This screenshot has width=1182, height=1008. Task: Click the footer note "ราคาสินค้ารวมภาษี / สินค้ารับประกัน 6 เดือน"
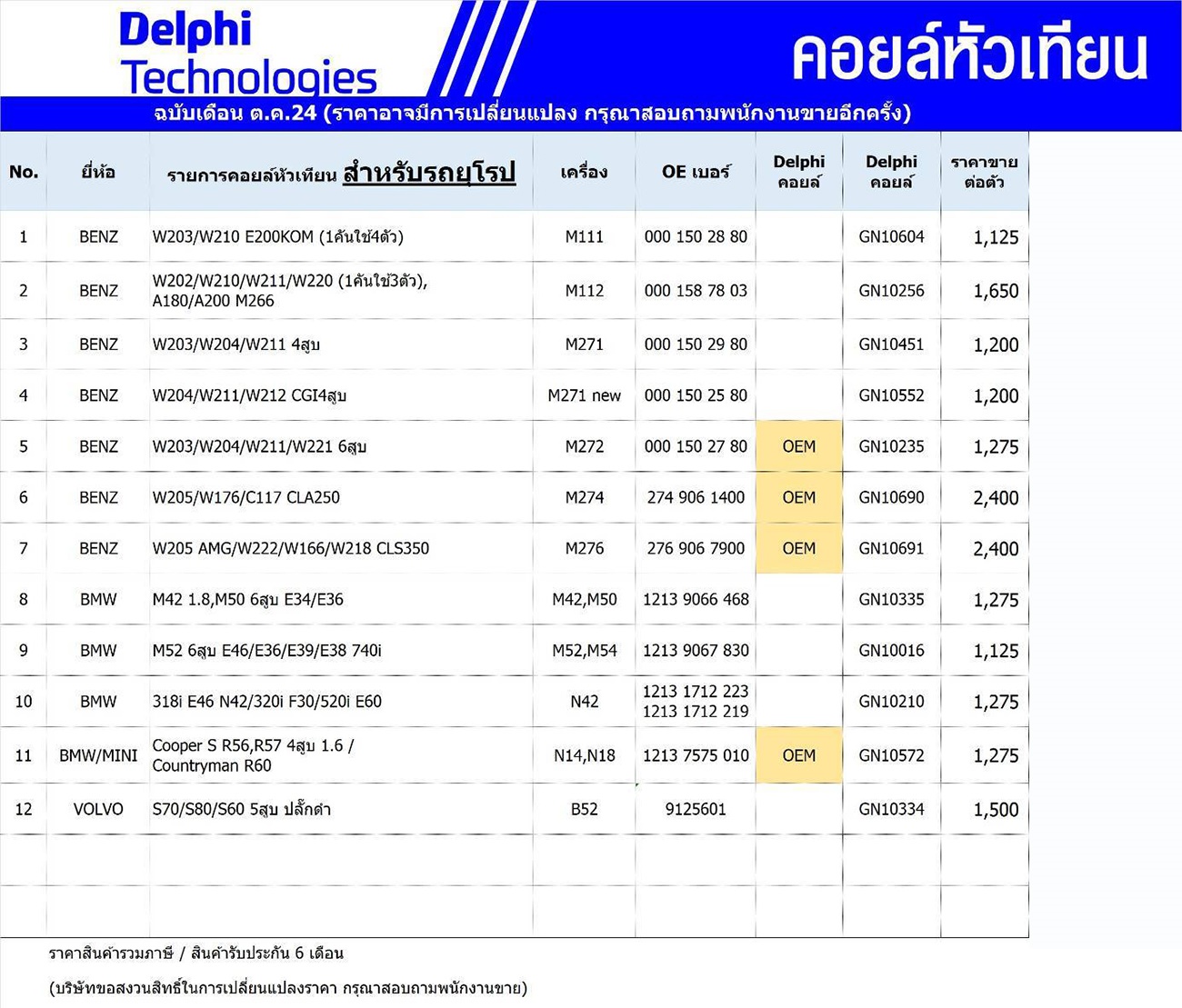[x=196, y=953]
